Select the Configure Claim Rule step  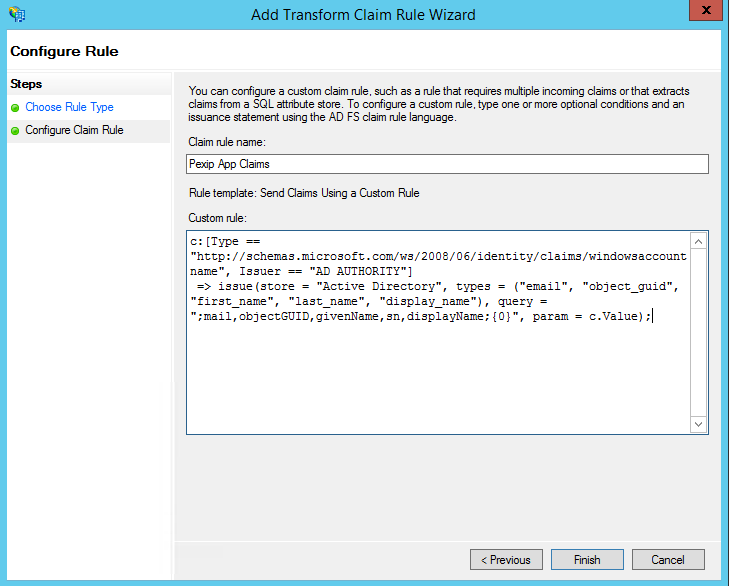click(74, 130)
